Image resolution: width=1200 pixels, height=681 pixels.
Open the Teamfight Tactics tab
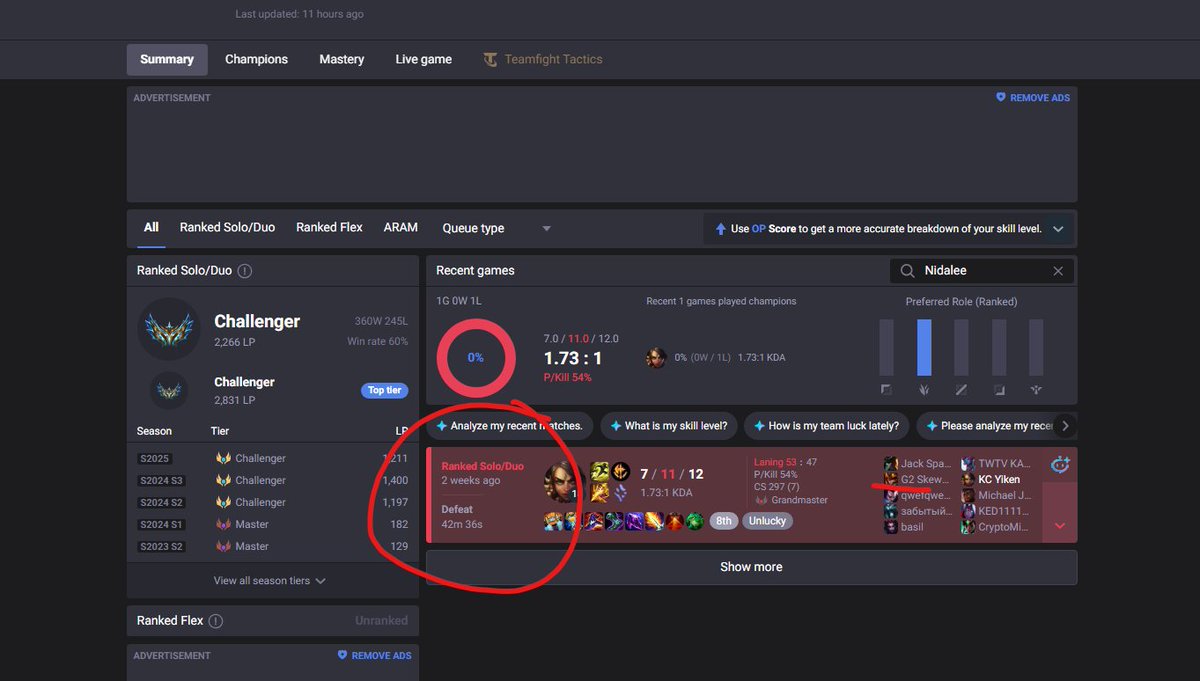[543, 59]
